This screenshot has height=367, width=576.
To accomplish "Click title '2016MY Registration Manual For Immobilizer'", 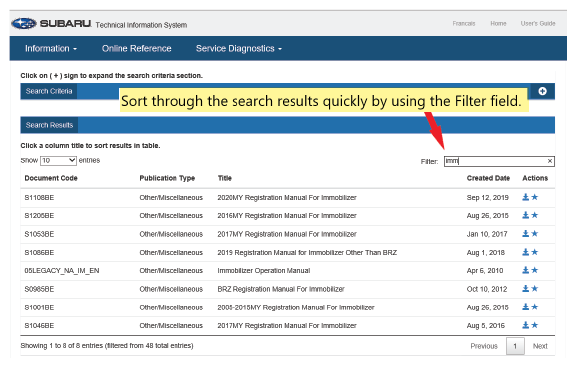I will pos(287,216).
